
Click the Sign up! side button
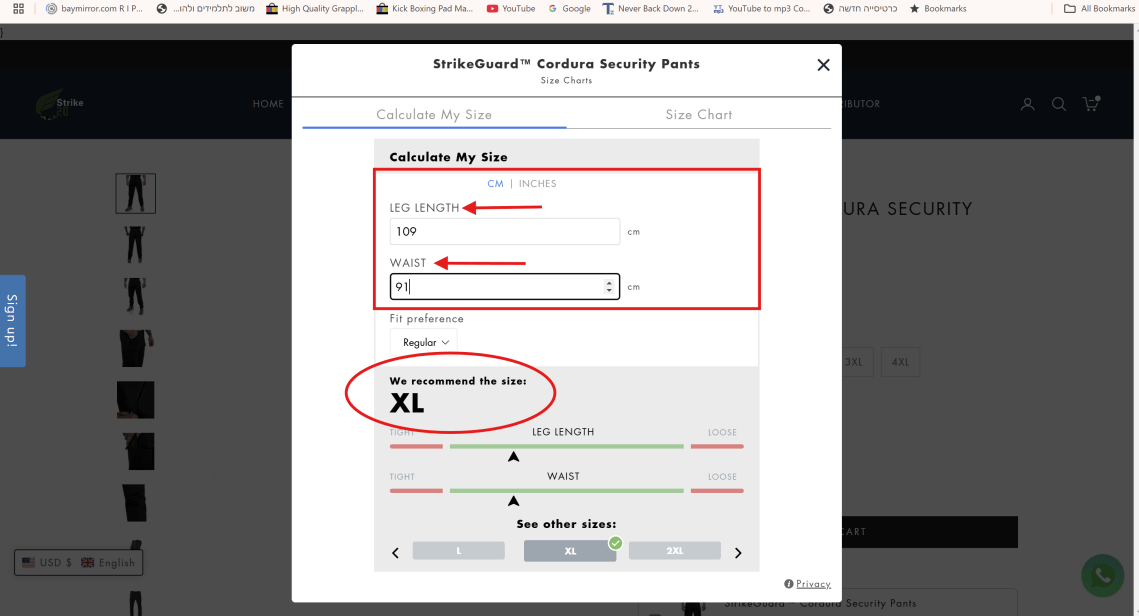click(x=13, y=321)
